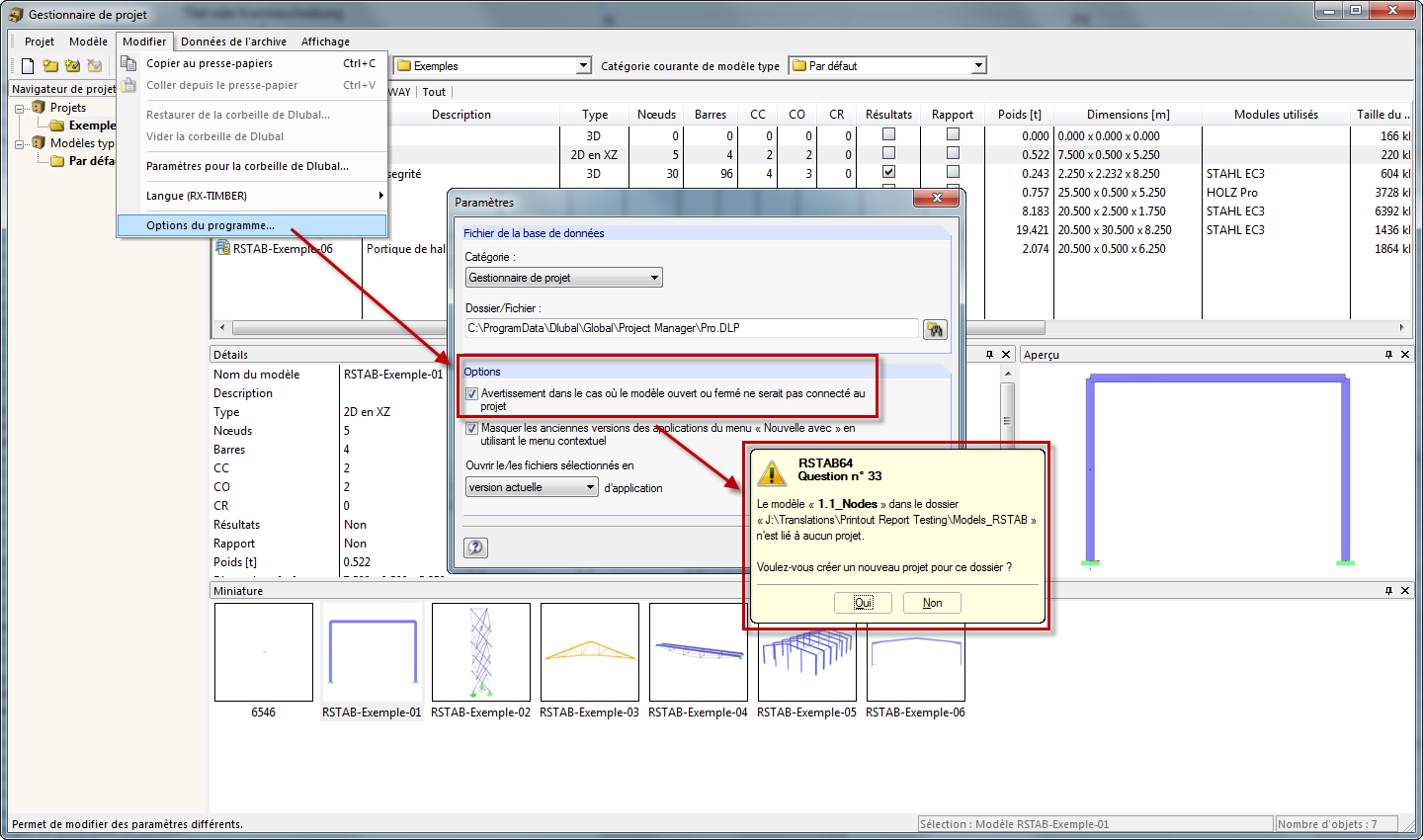Screen dimensions: 1423x840
Task: Click the second toolbar folder icon with star
Action: pos(50,66)
